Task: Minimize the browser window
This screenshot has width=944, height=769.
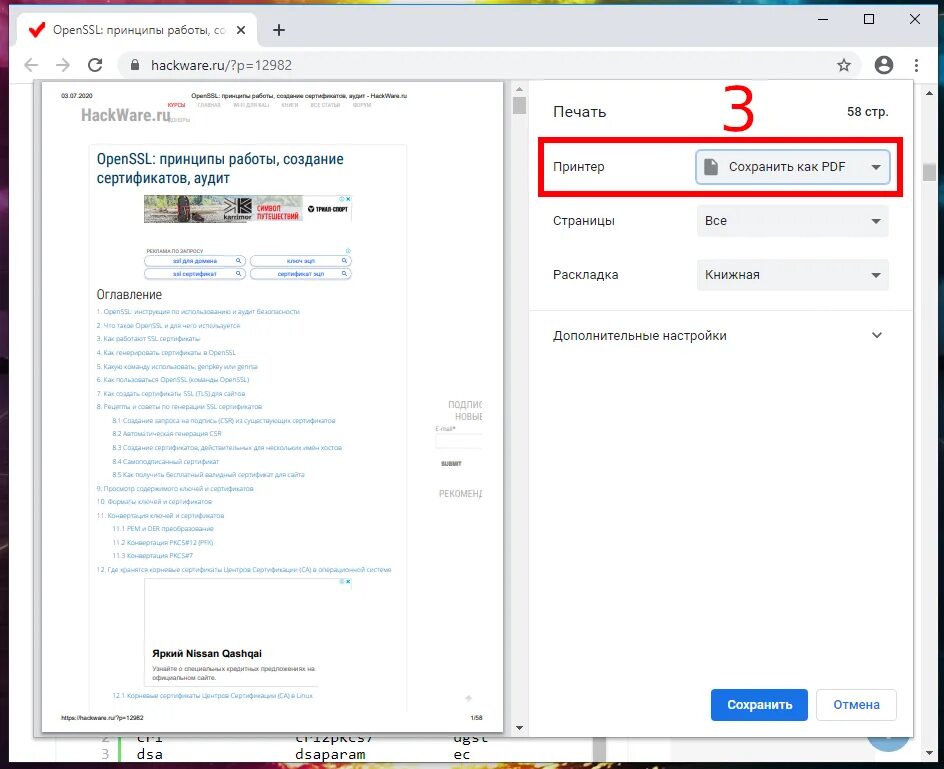Action: pyautogui.click(x=823, y=19)
